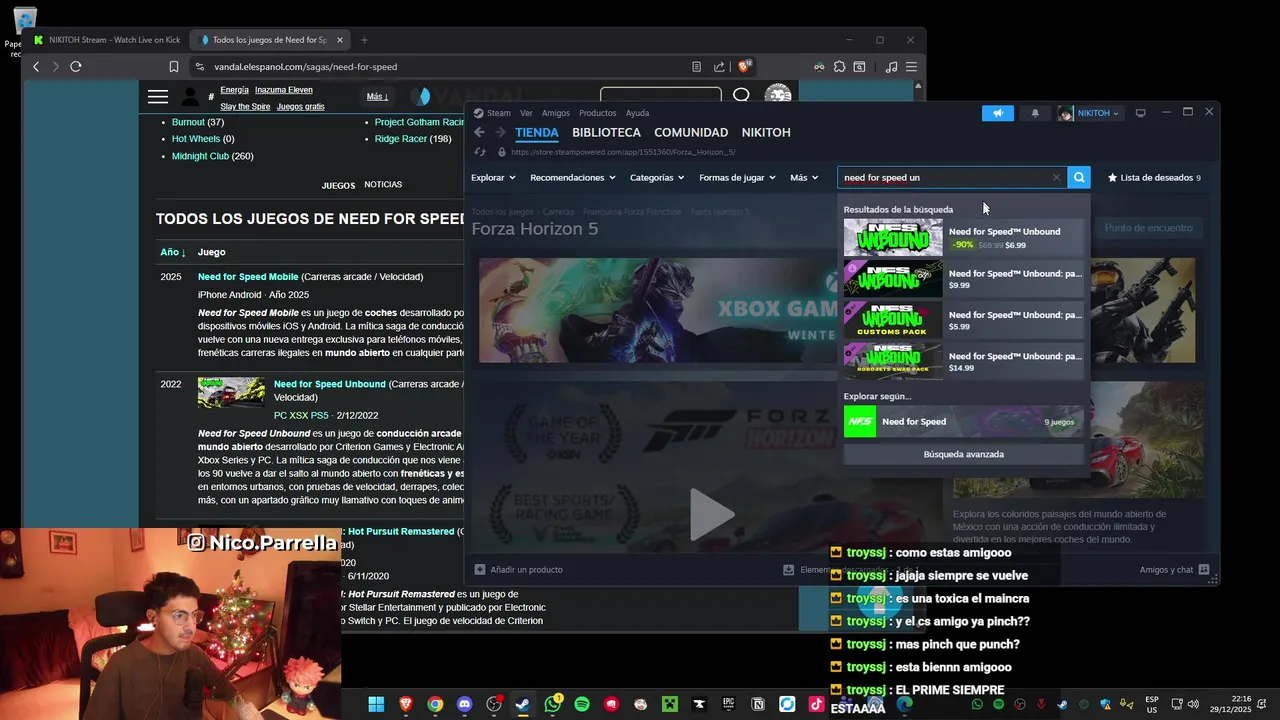Play the Forza Horizon 5 trailer

[711, 514]
